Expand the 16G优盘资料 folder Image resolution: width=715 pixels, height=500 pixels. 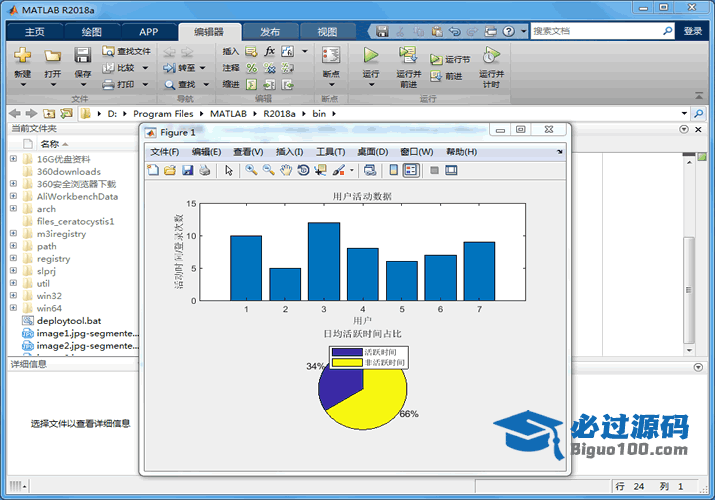point(14,159)
